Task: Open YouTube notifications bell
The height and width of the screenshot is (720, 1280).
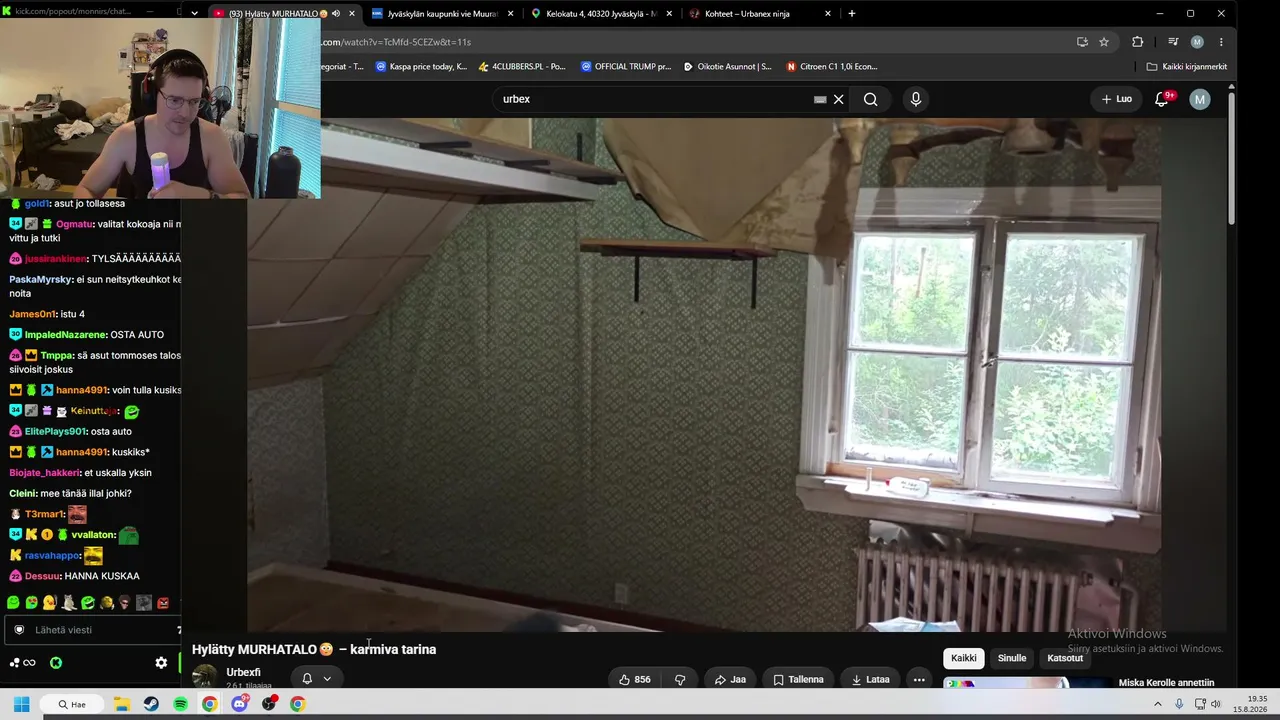Action: pyautogui.click(x=1162, y=99)
